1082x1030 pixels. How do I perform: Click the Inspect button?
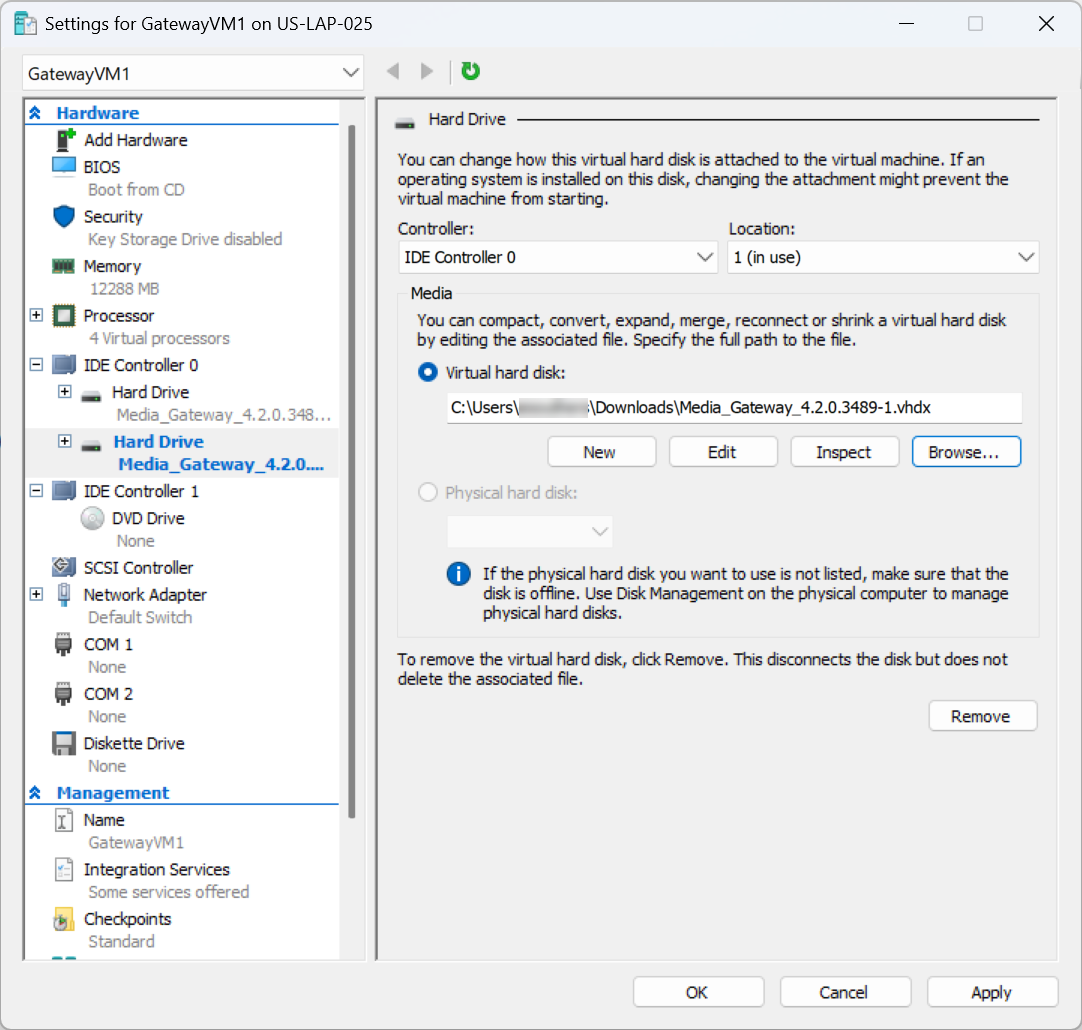pyautogui.click(x=844, y=452)
